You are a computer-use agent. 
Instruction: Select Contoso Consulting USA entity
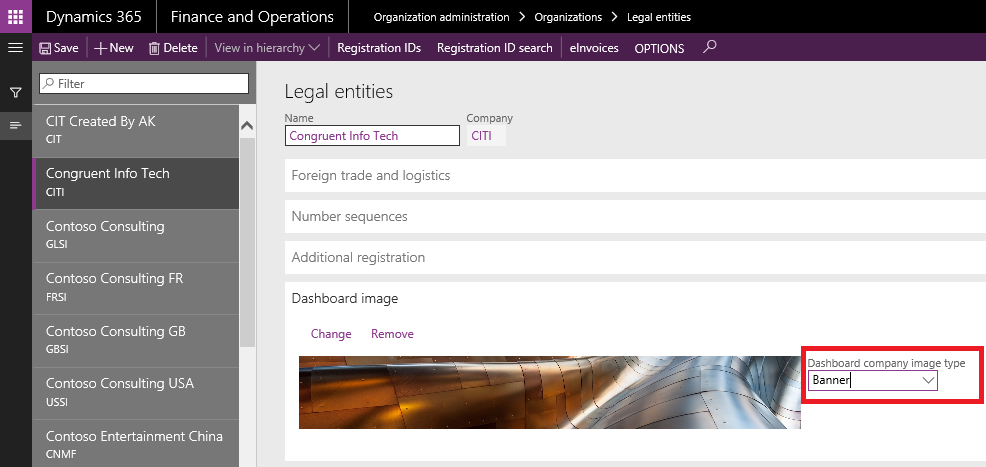(x=136, y=393)
